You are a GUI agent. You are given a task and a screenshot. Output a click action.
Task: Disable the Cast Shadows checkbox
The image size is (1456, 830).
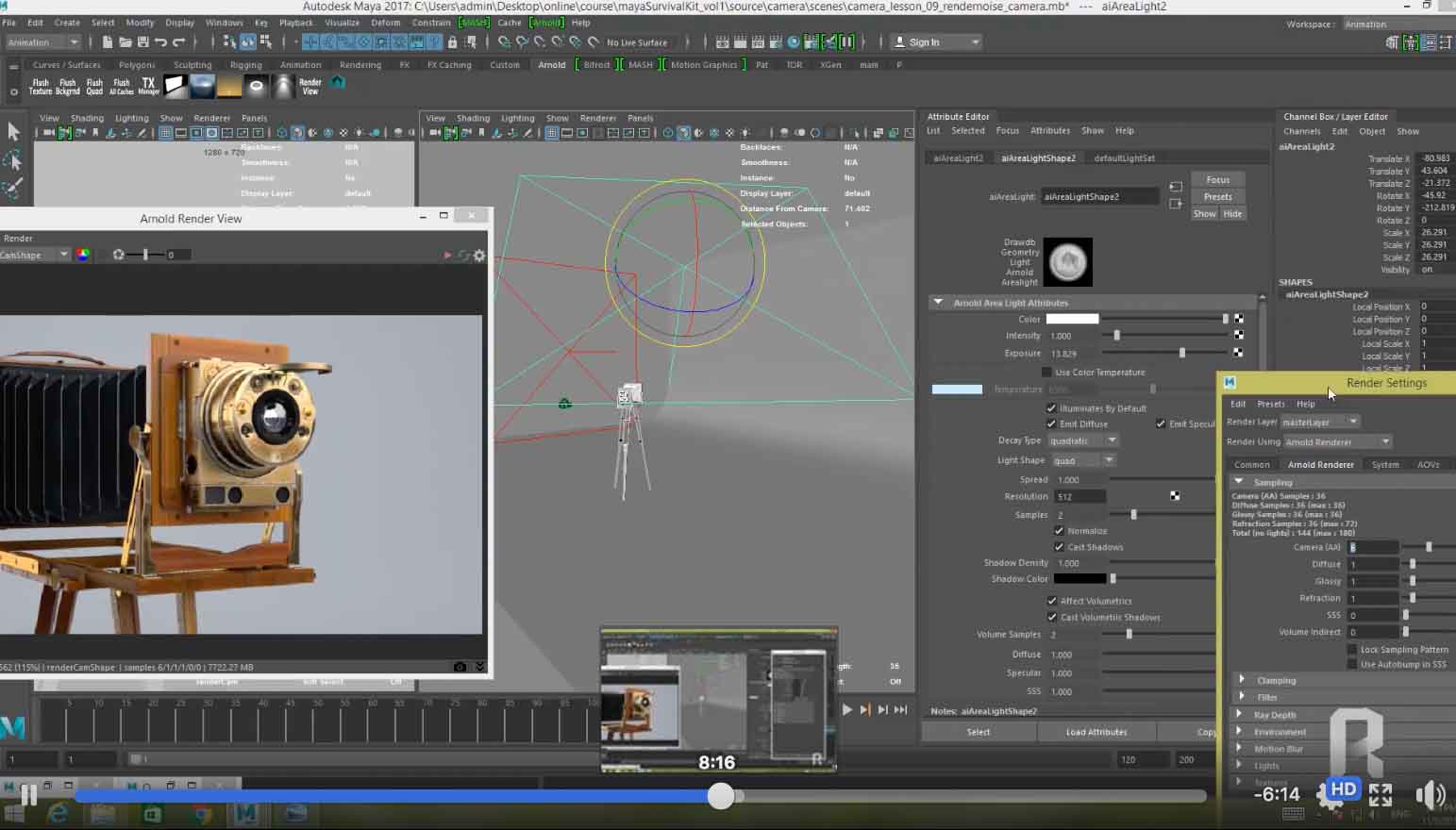[x=1059, y=547]
